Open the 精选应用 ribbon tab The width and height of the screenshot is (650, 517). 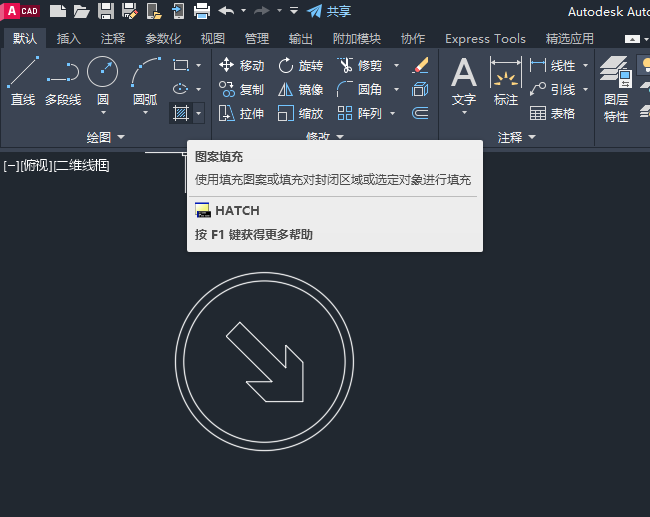(570, 39)
